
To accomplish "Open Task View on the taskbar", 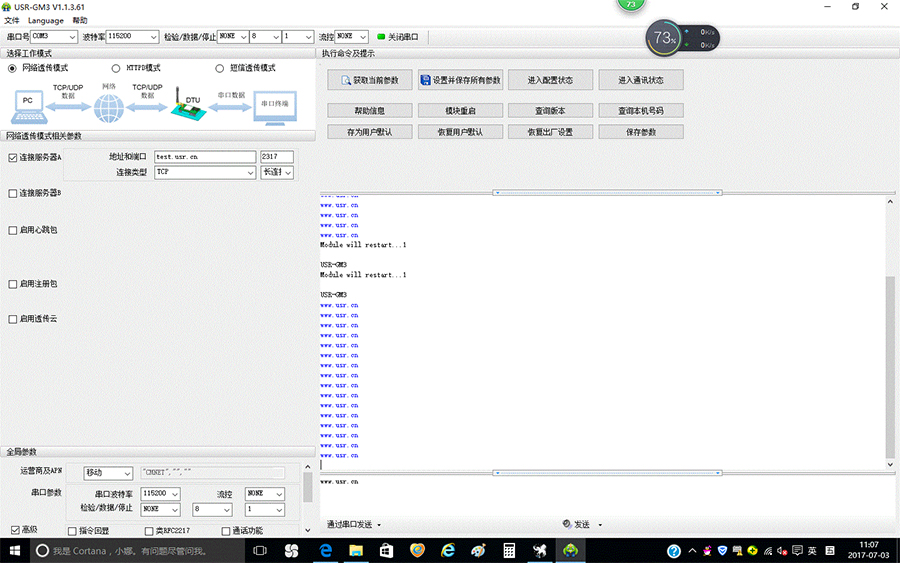I will [259, 550].
